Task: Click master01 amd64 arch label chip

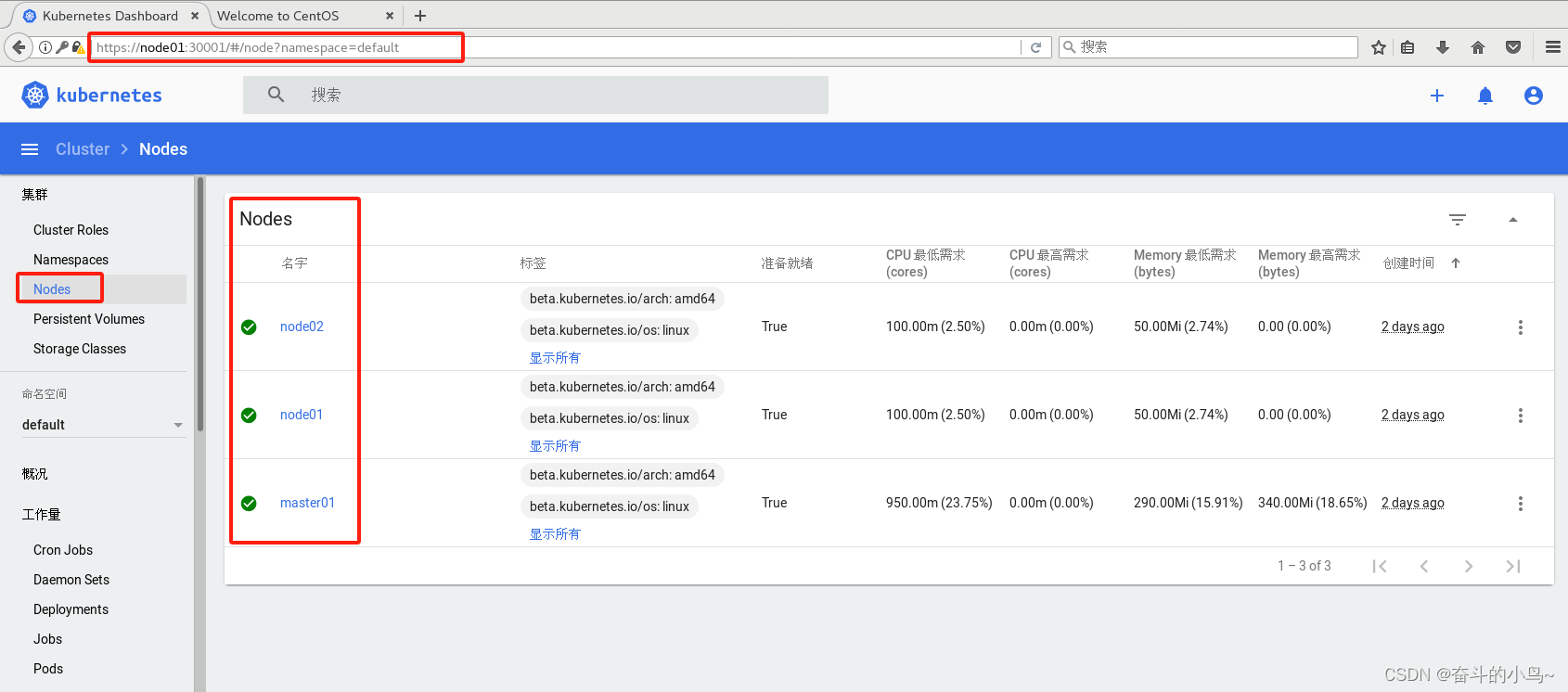Action: tap(622, 475)
